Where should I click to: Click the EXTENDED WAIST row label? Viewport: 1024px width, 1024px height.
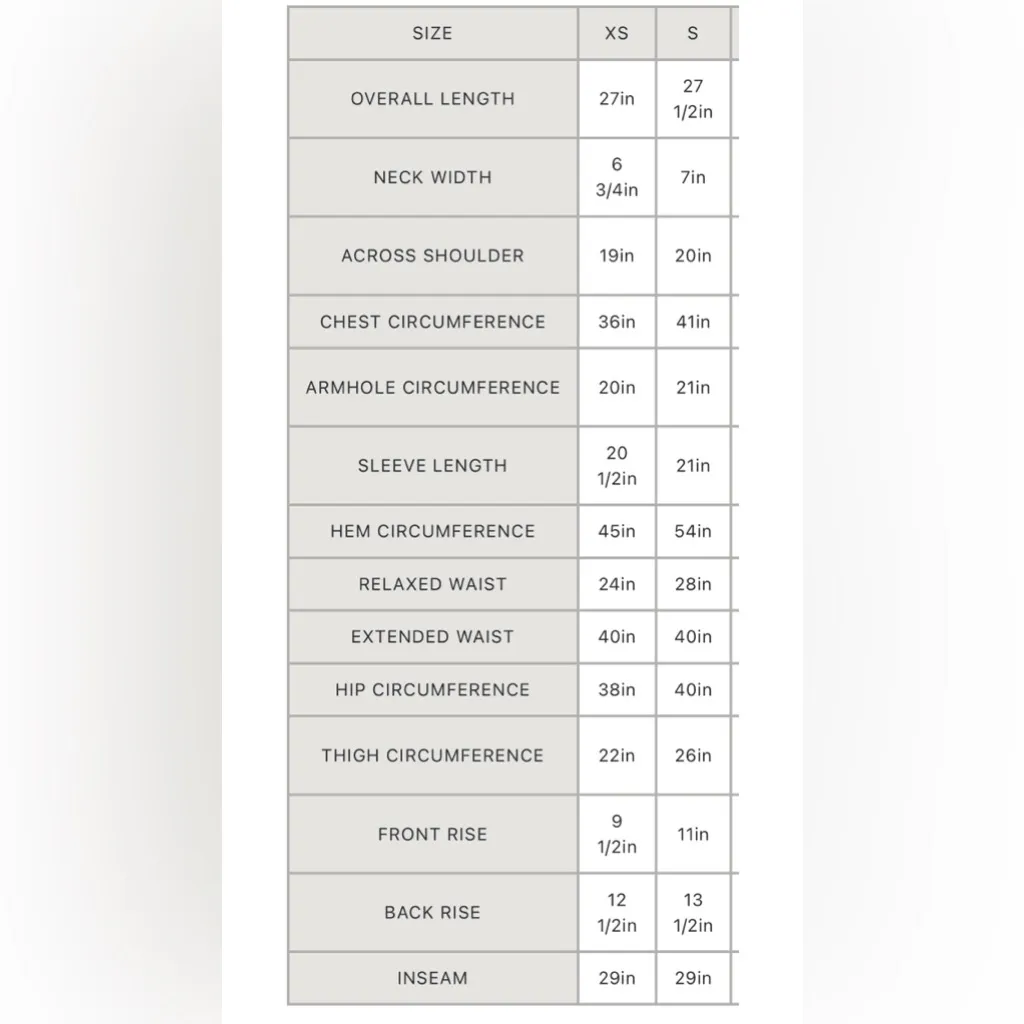pos(432,637)
